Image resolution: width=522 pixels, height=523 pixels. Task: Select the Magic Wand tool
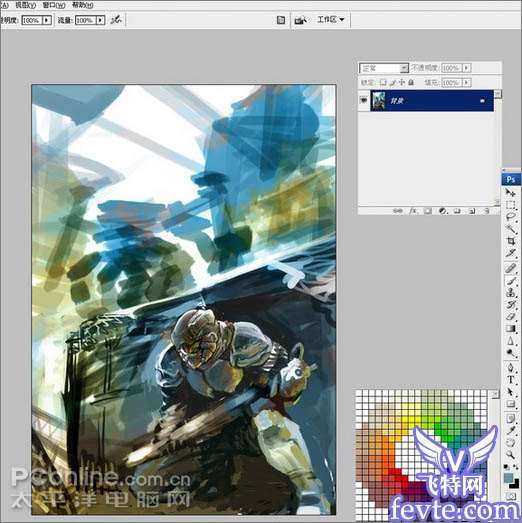[510, 229]
